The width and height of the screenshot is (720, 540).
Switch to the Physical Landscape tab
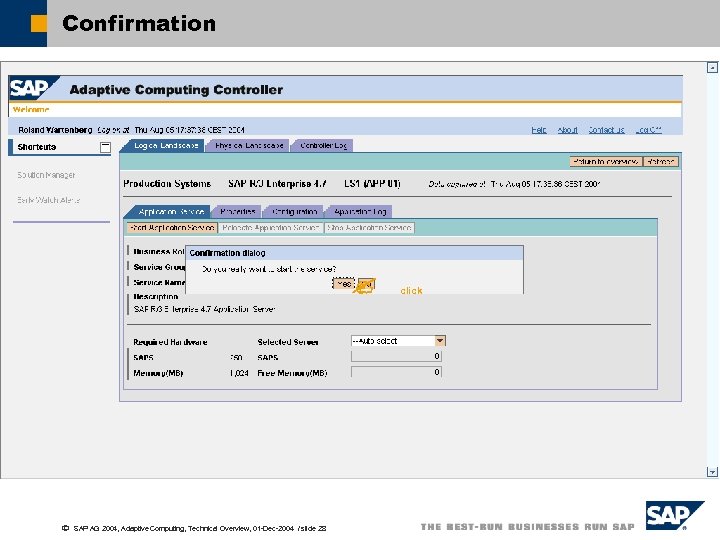click(x=248, y=146)
